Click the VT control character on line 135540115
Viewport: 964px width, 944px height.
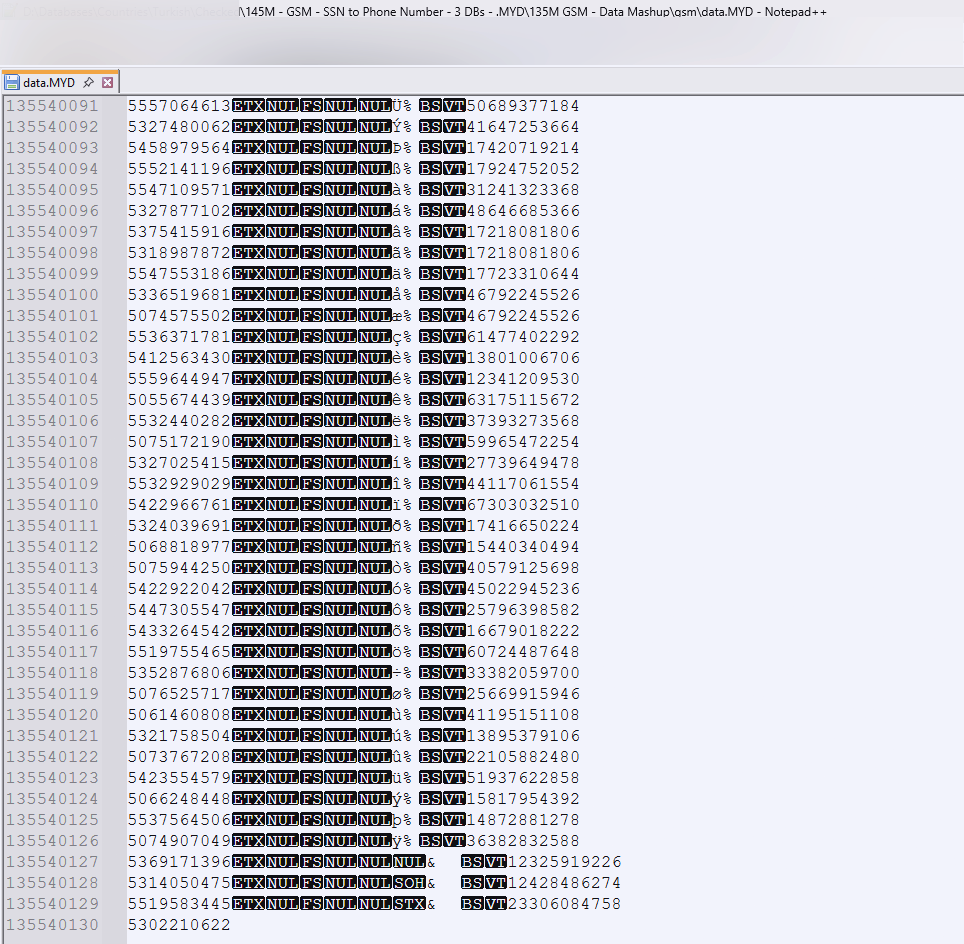pos(455,610)
